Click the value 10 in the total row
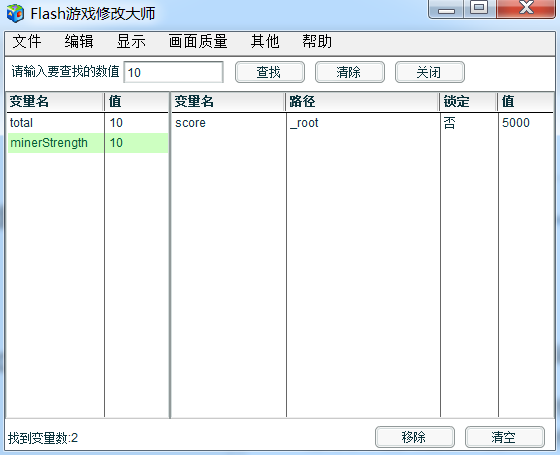This screenshot has width=560, height=455. [x=116, y=123]
